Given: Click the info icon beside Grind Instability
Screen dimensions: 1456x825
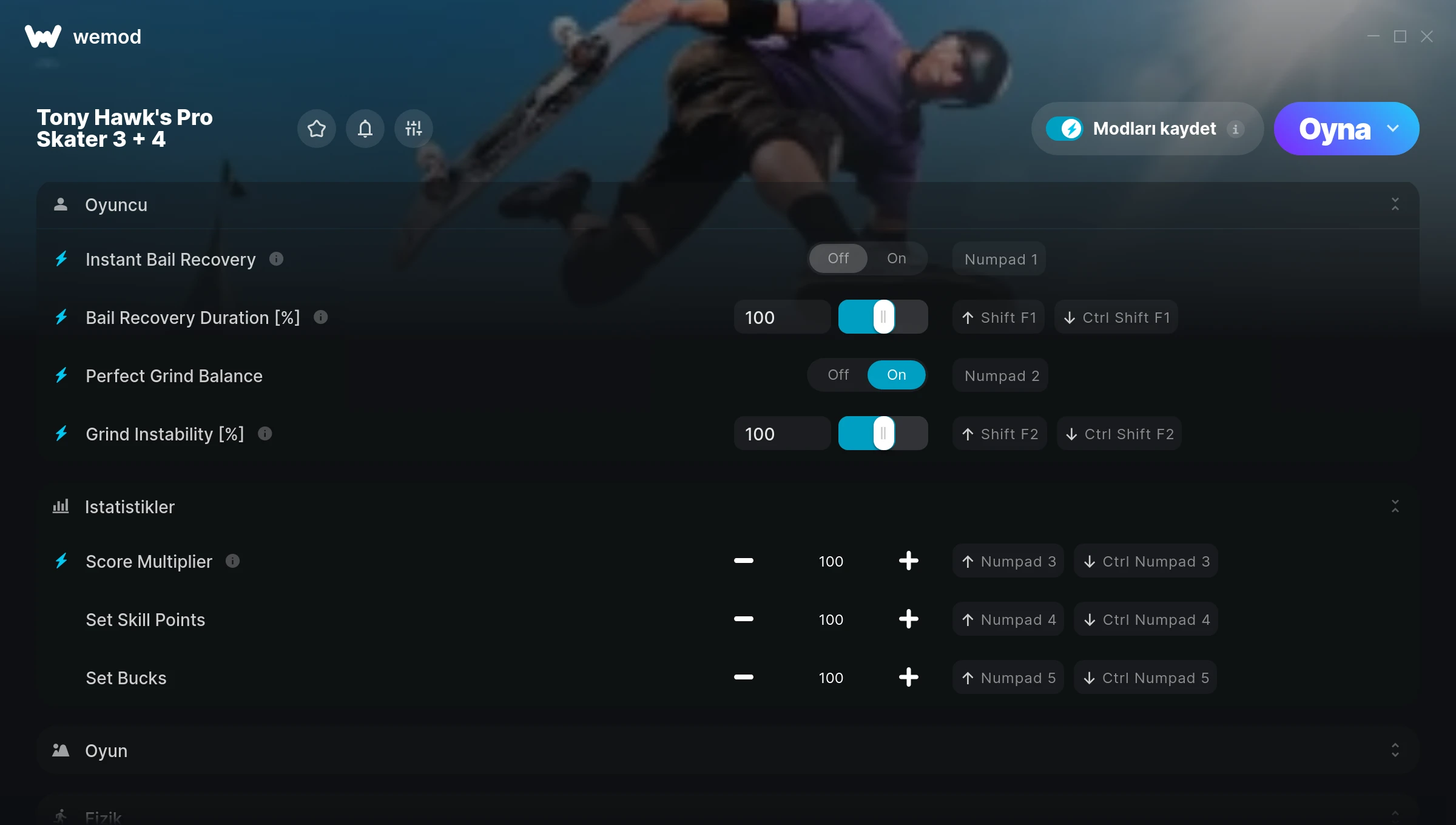Looking at the screenshot, I should (265, 434).
